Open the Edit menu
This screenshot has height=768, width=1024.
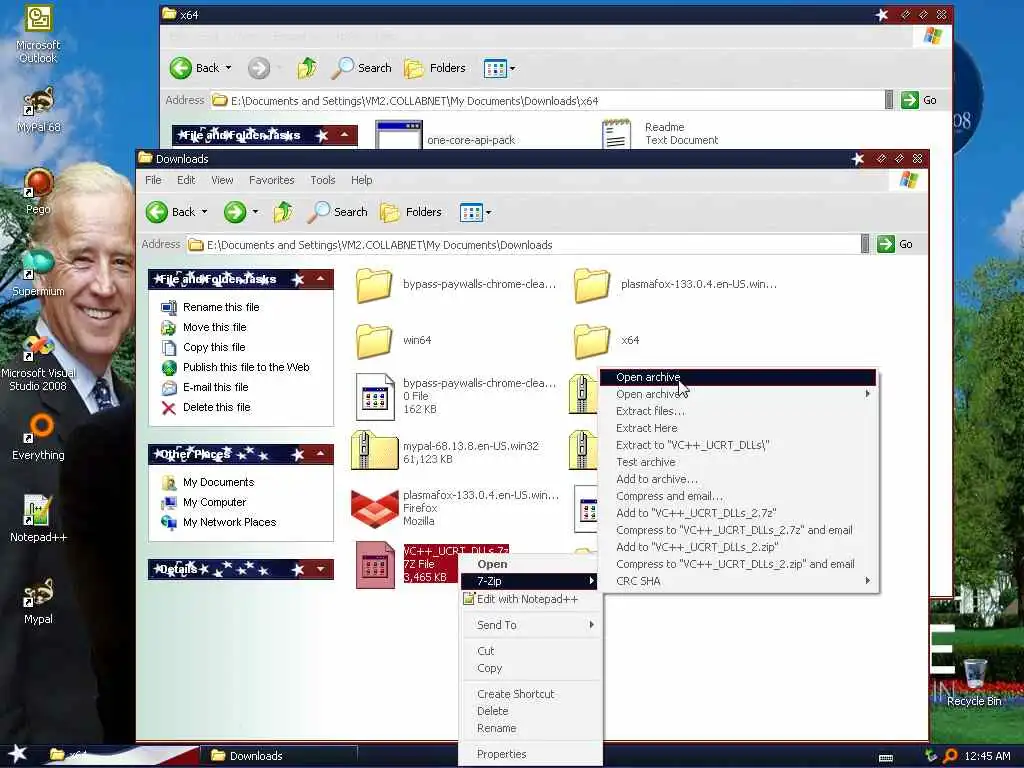tap(186, 180)
